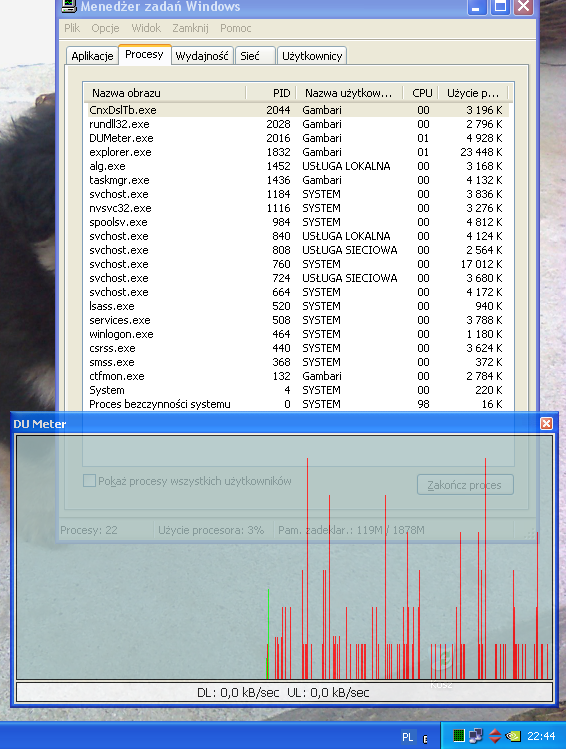
Task: Click the 22:44 taskbar clock
Action: pyautogui.click(x=541, y=736)
